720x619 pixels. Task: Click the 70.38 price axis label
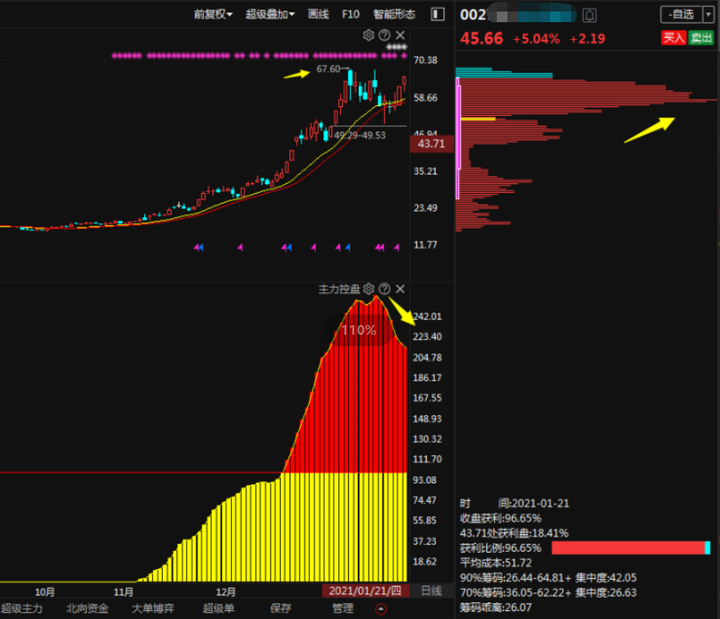[x=426, y=60]
